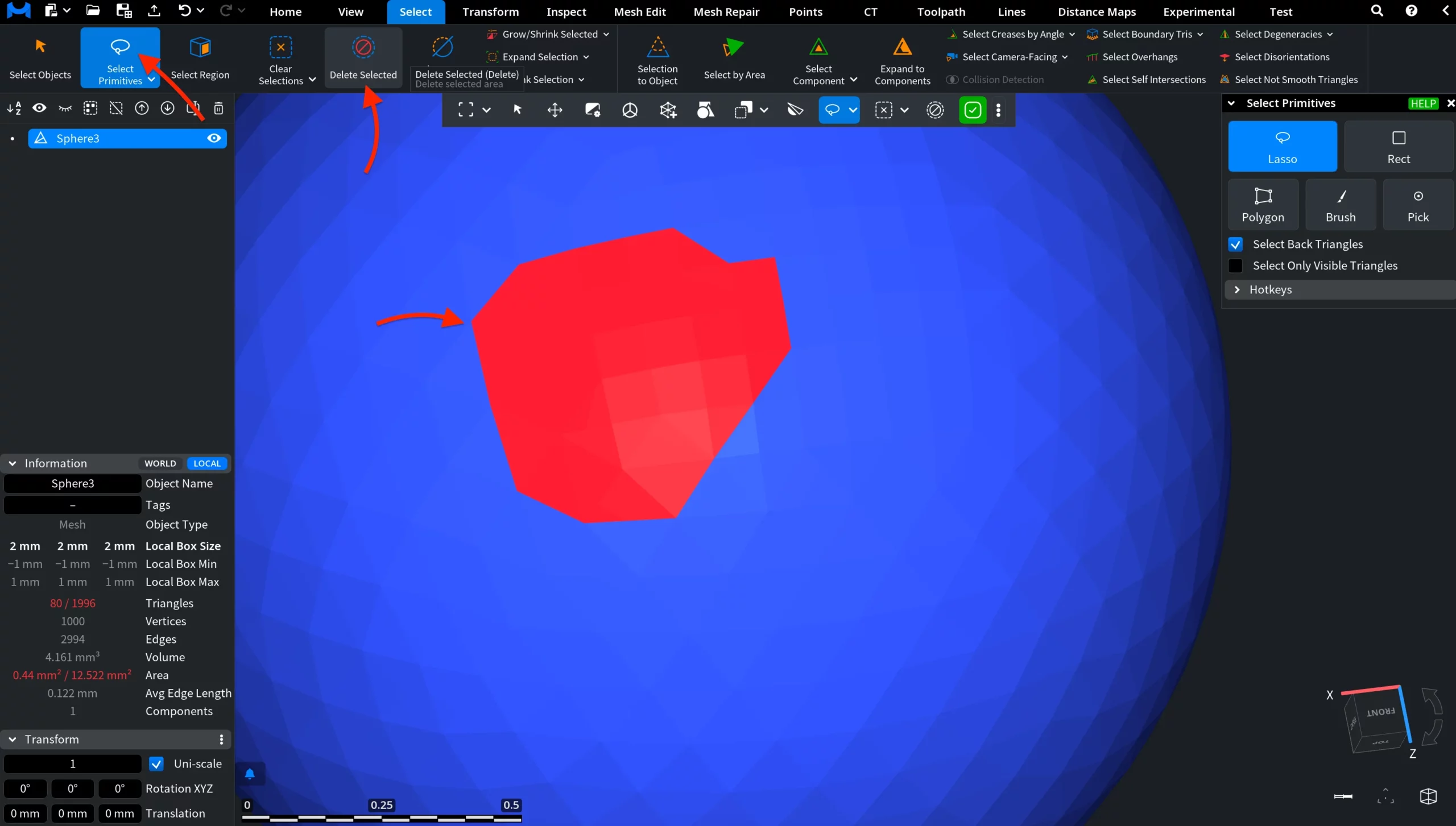Click the export upload icon

click(x=154, y=11)
